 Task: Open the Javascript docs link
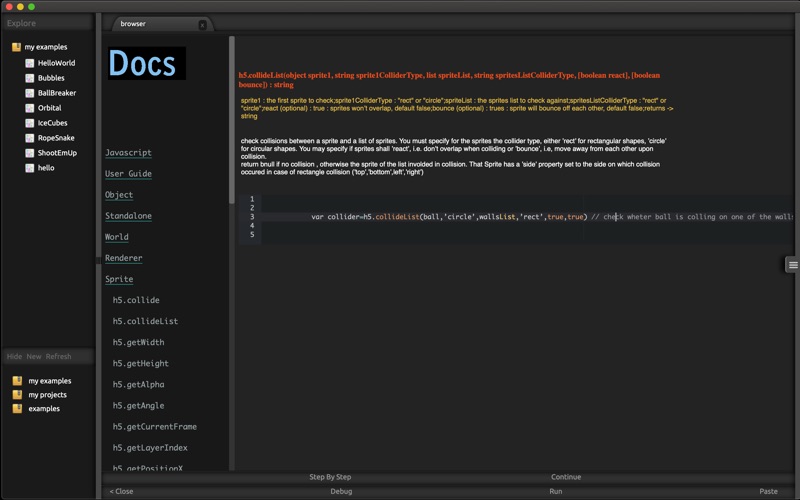(128, 153)
